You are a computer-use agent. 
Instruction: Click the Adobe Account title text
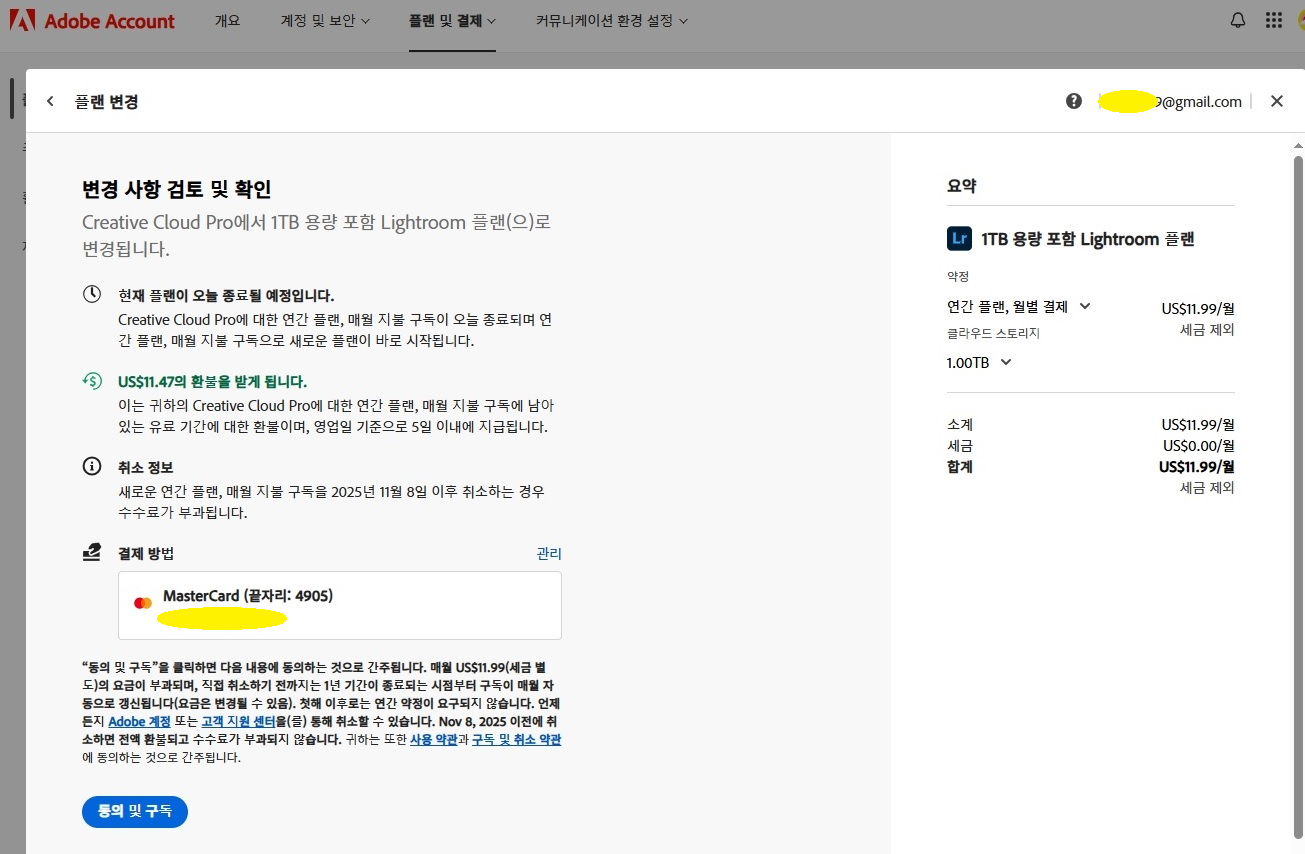(109, 20)
